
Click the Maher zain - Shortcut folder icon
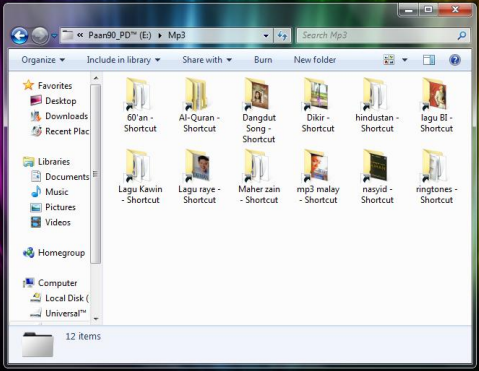256,166
